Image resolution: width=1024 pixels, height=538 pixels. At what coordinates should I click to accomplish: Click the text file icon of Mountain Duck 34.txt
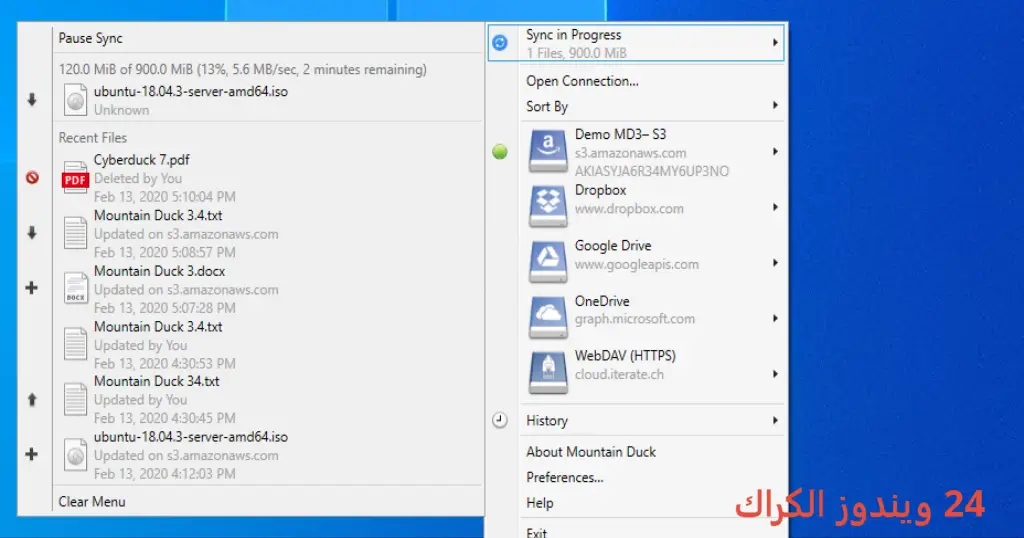point(75,400)
